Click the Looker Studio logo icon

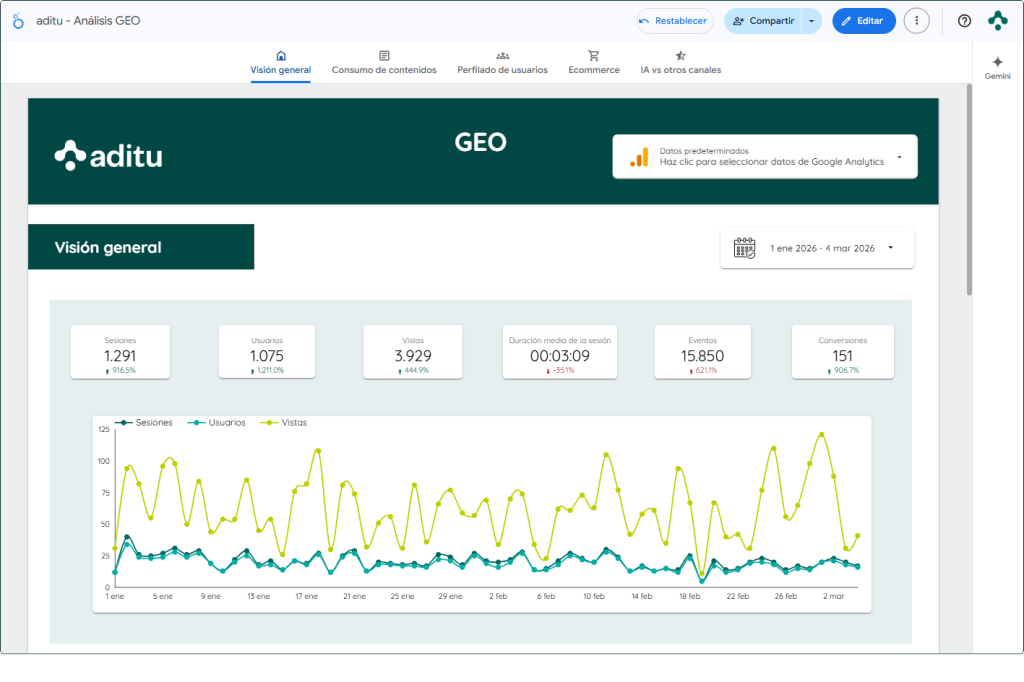pyautogui.click(x=18, y=21)
